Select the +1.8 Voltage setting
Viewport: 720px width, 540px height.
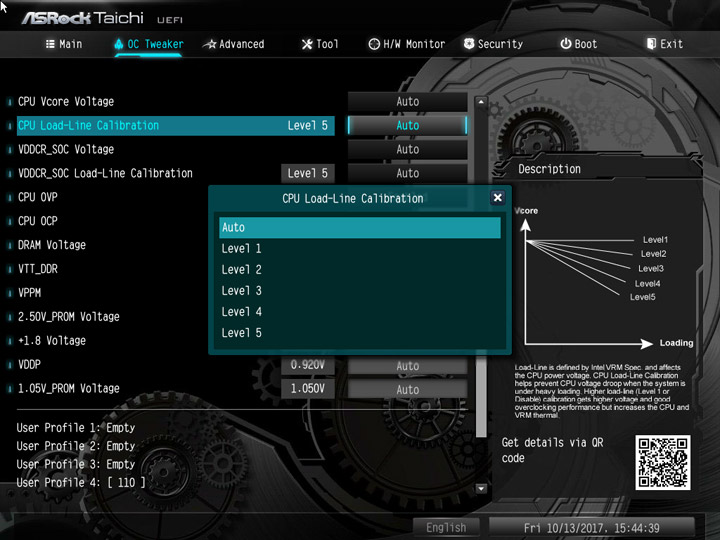(x=52, y=340)
